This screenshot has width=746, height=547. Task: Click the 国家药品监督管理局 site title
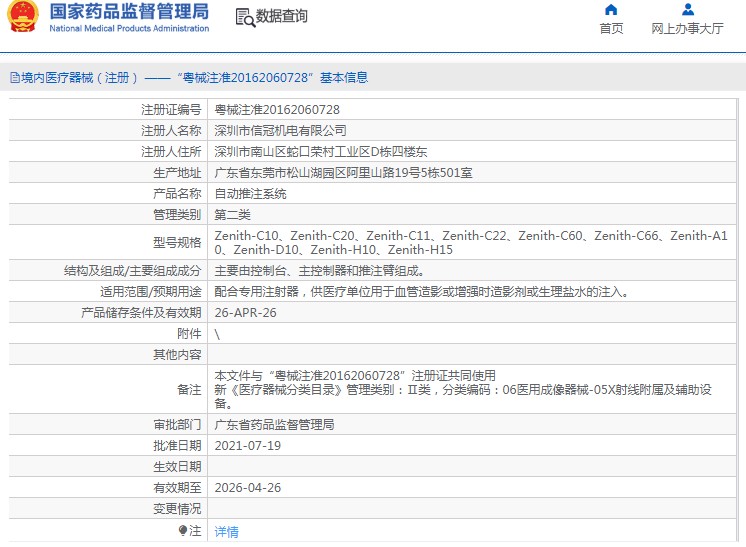click(x=129, y=12)
